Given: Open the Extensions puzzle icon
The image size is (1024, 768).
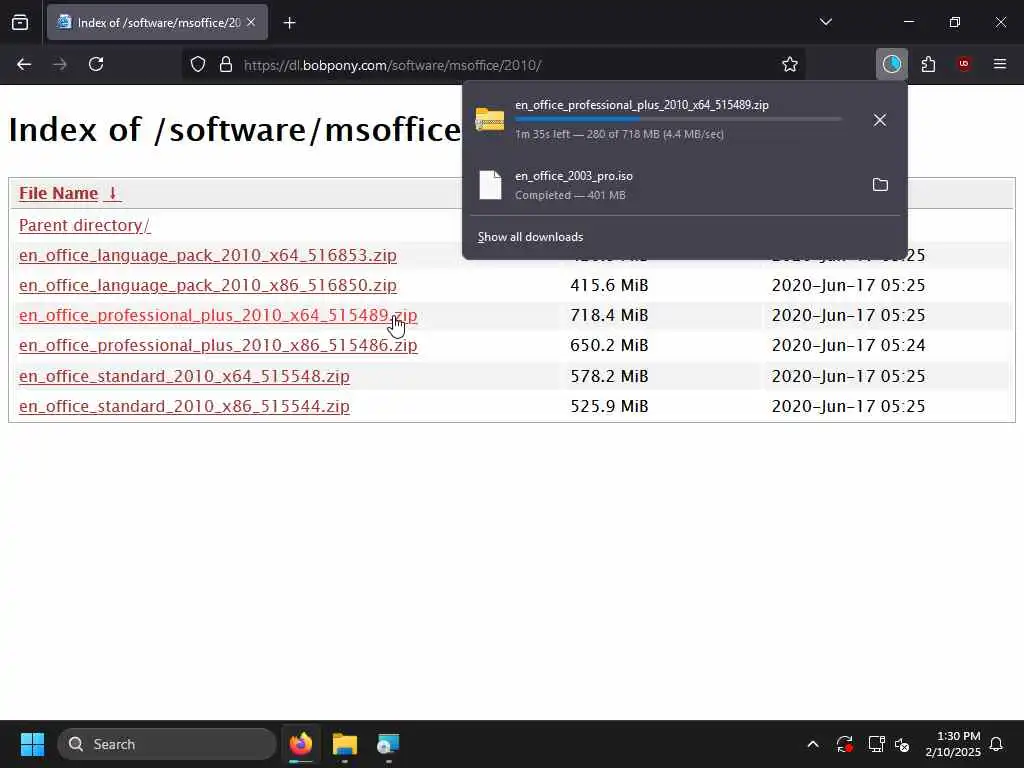Looking at the screenshot, I should tap(928, 65).
